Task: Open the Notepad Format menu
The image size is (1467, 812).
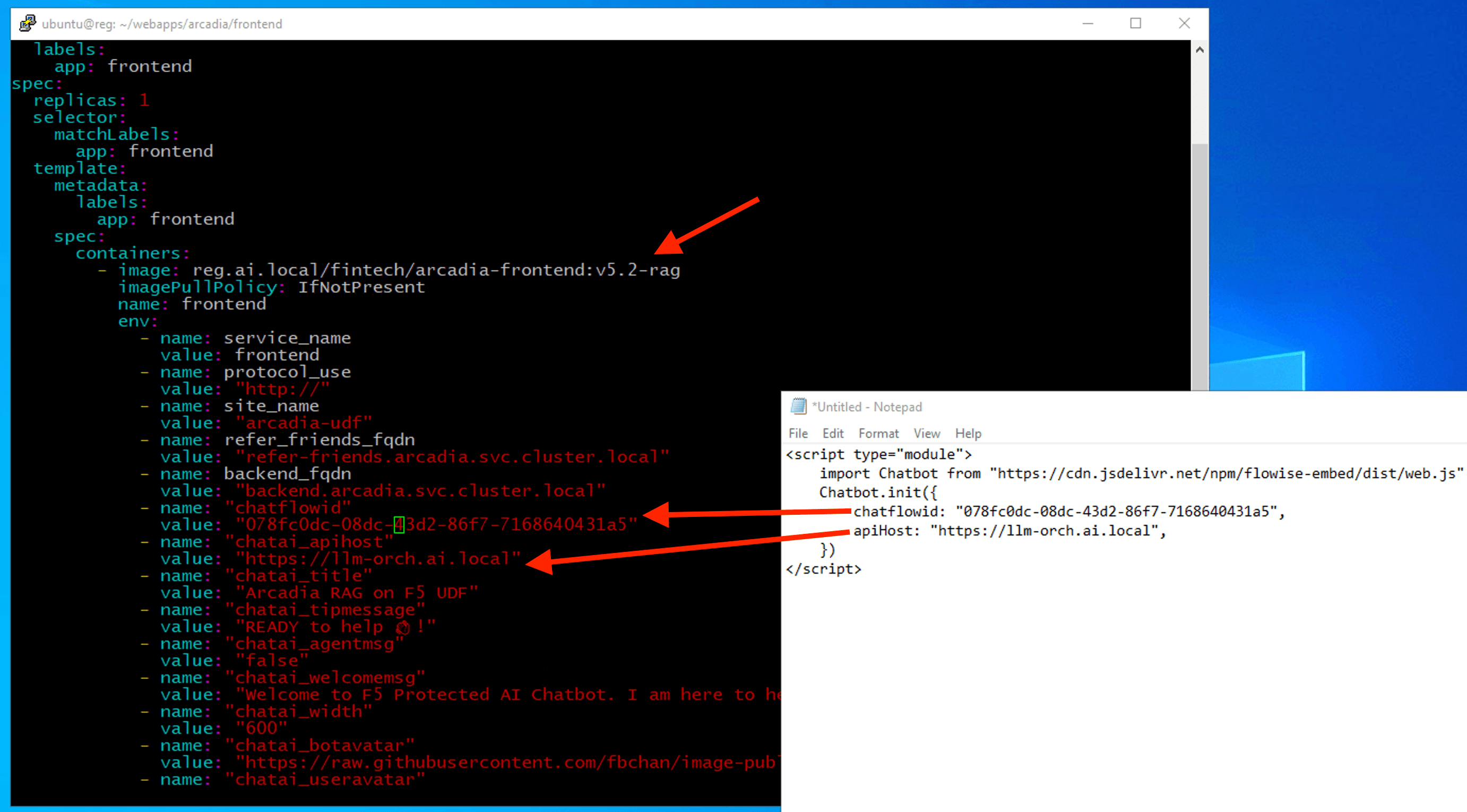Action: (878, 434)
